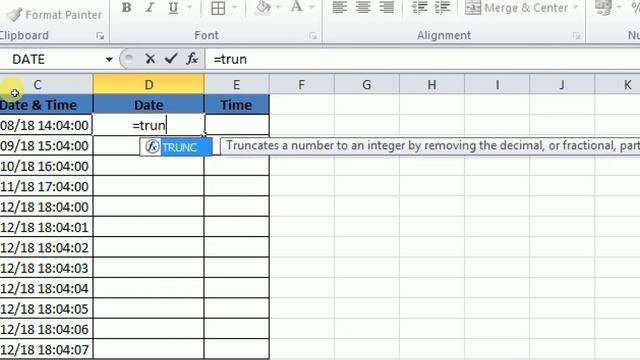Viewport: 640px width, 360px height.
Task: Apply the Fill Color bucket
Action: point(263,7)
